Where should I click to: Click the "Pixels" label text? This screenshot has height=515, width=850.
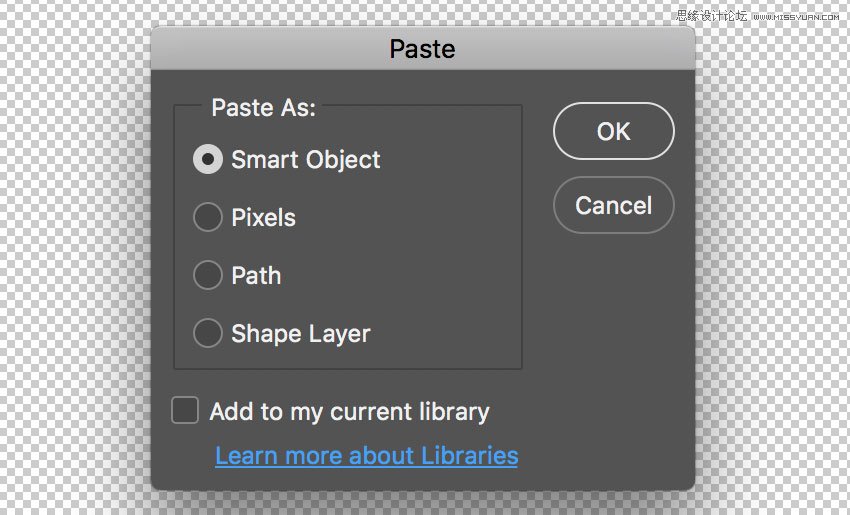pos(263,218)
